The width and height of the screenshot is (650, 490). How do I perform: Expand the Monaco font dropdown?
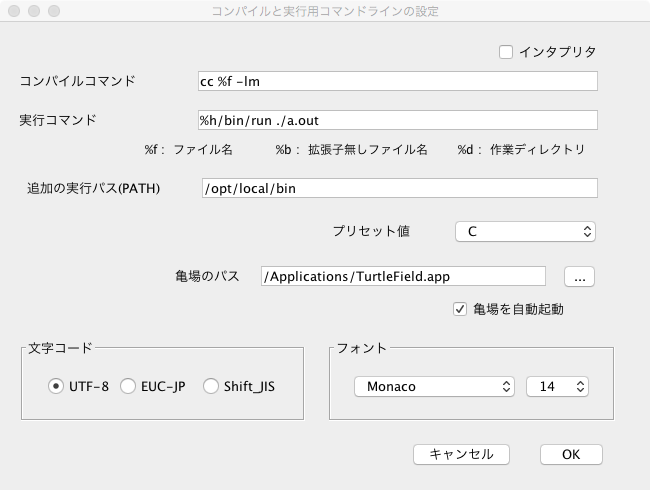pos(434,386)
